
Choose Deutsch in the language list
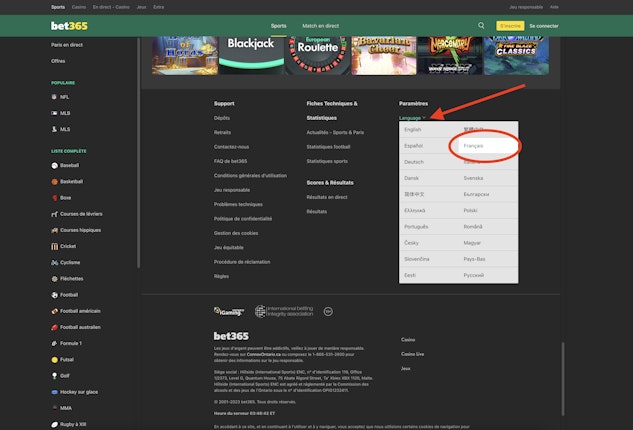pyautogui.click(x=414, y=161)
